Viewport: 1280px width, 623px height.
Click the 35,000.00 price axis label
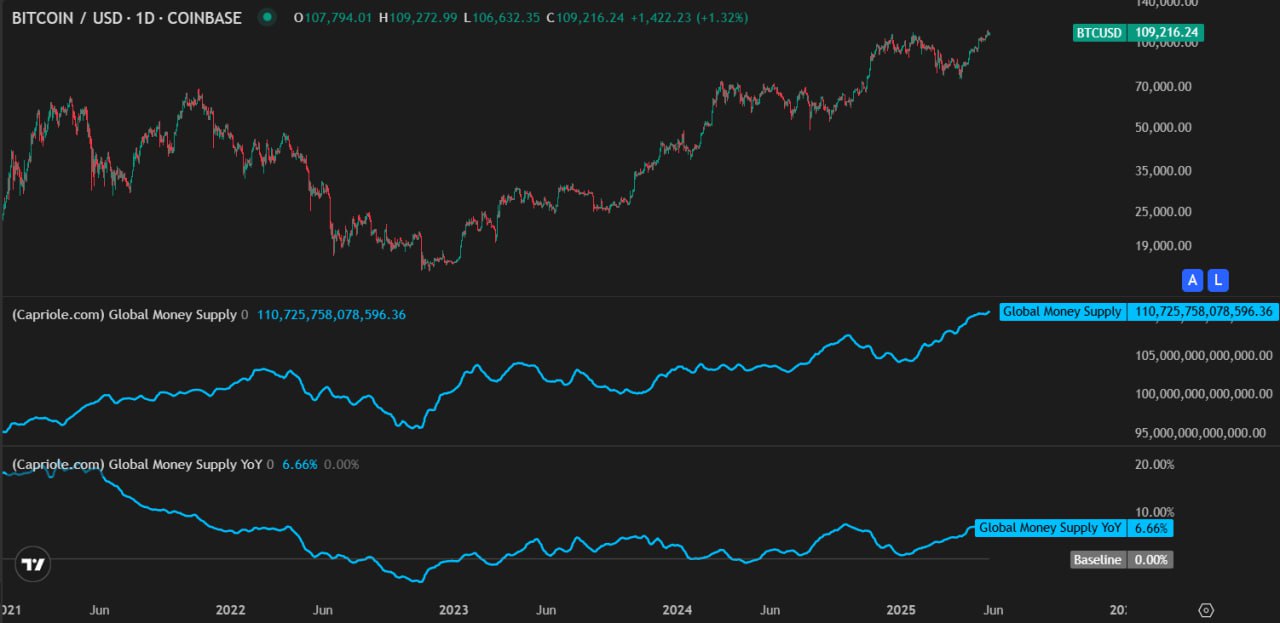[1161, 171]
